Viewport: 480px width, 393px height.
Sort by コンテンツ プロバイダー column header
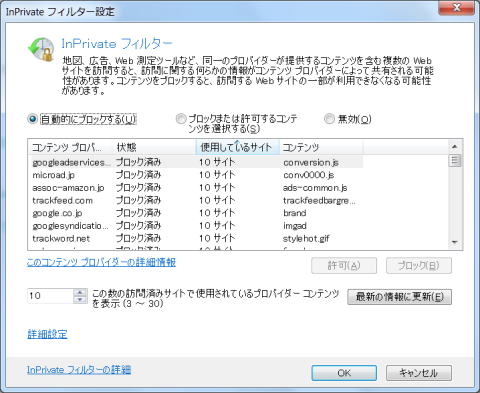[x=71, y=147]
